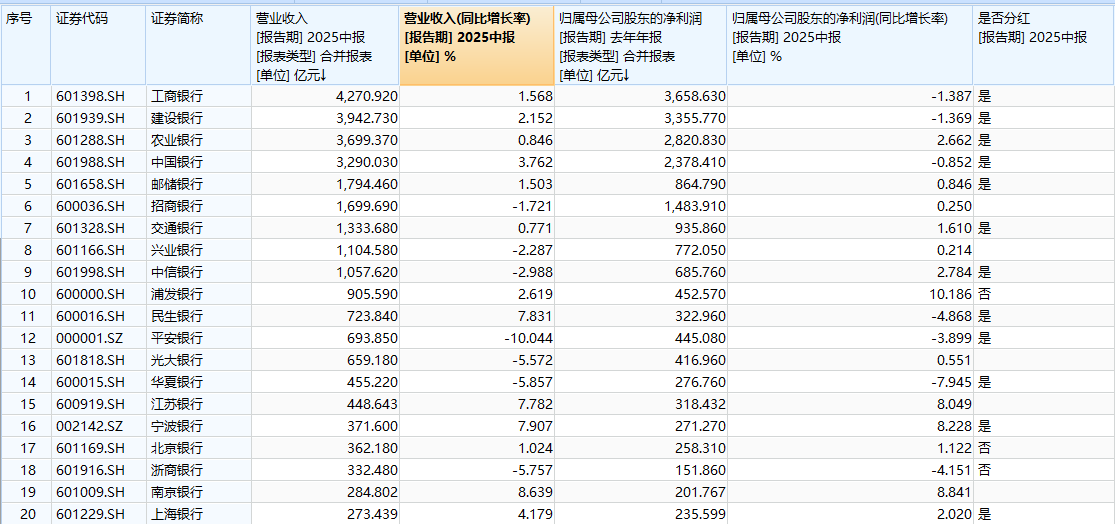The image size is (1115, 524).
Task: Click the 光大银行 name cell
Action: pos(198,360)
